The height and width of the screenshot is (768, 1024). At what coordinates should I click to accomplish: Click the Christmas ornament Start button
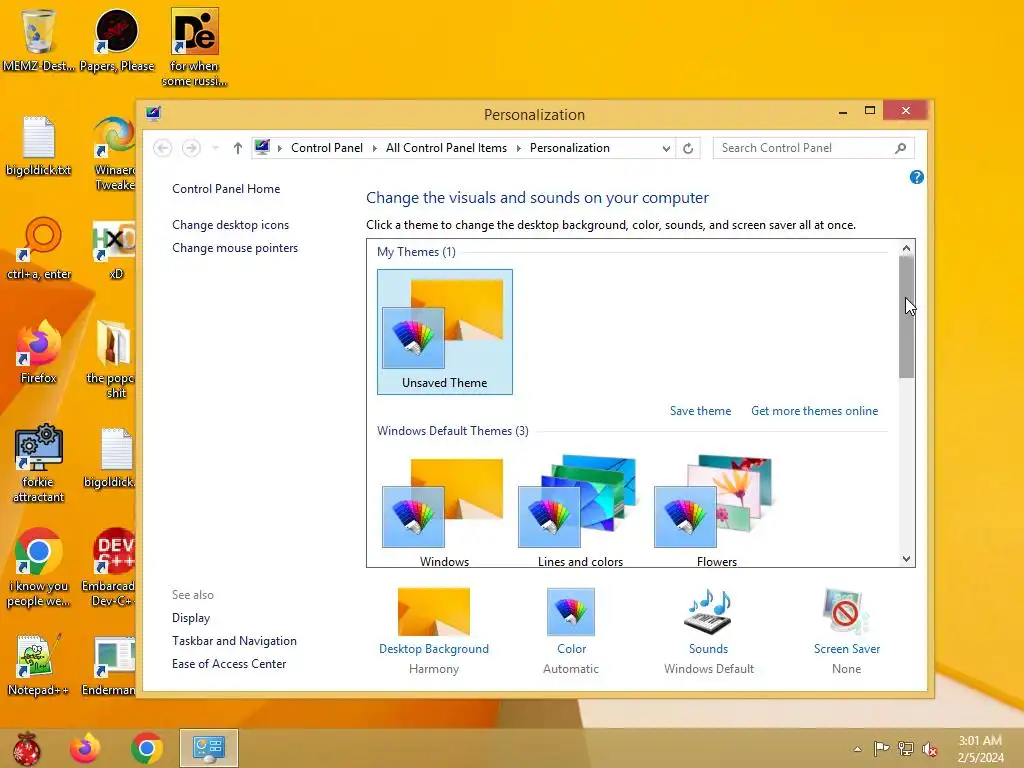coord(27,748)
